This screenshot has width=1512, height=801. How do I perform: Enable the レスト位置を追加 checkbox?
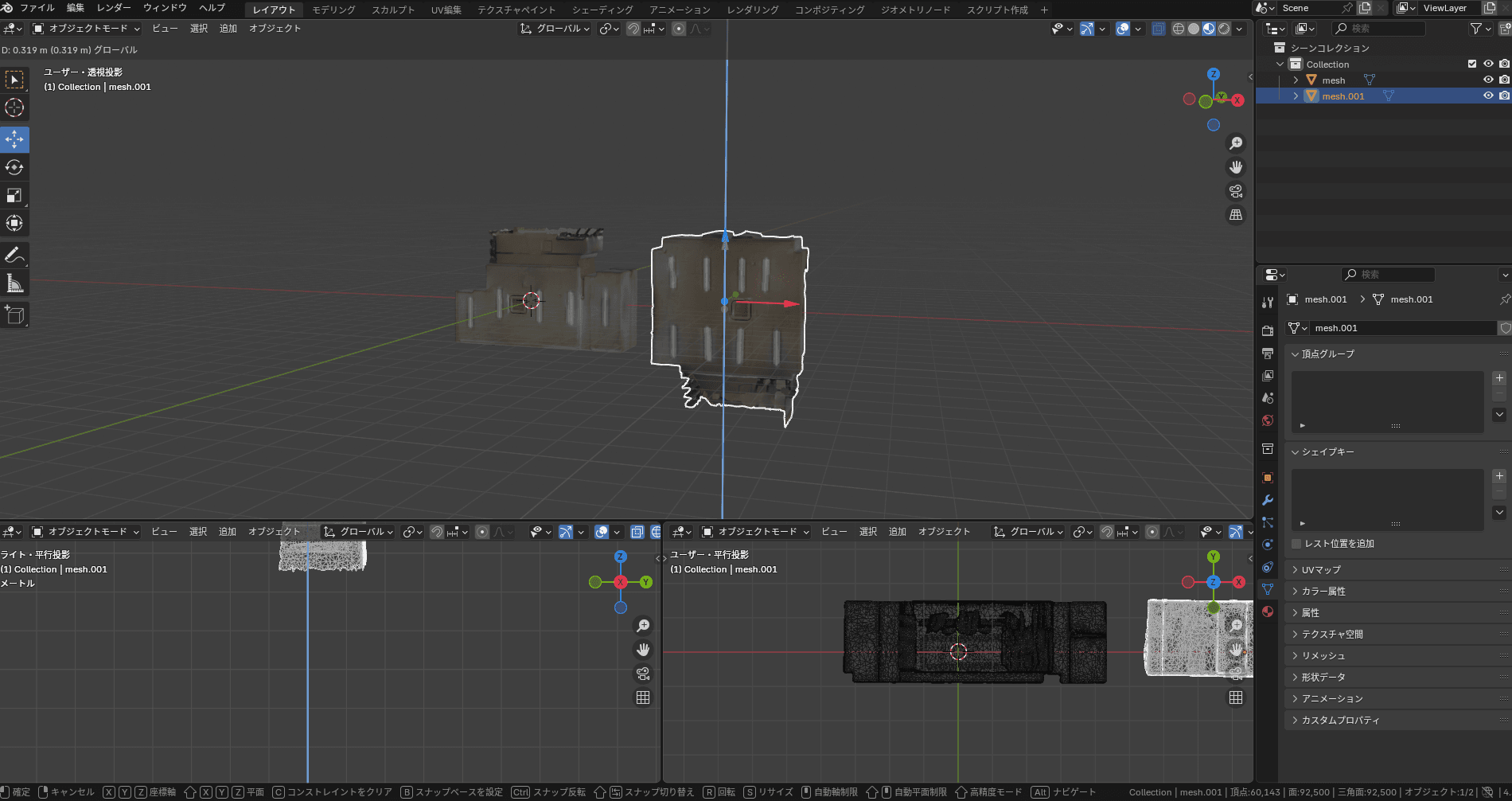pyautogui.click(x=1296, y=544)
